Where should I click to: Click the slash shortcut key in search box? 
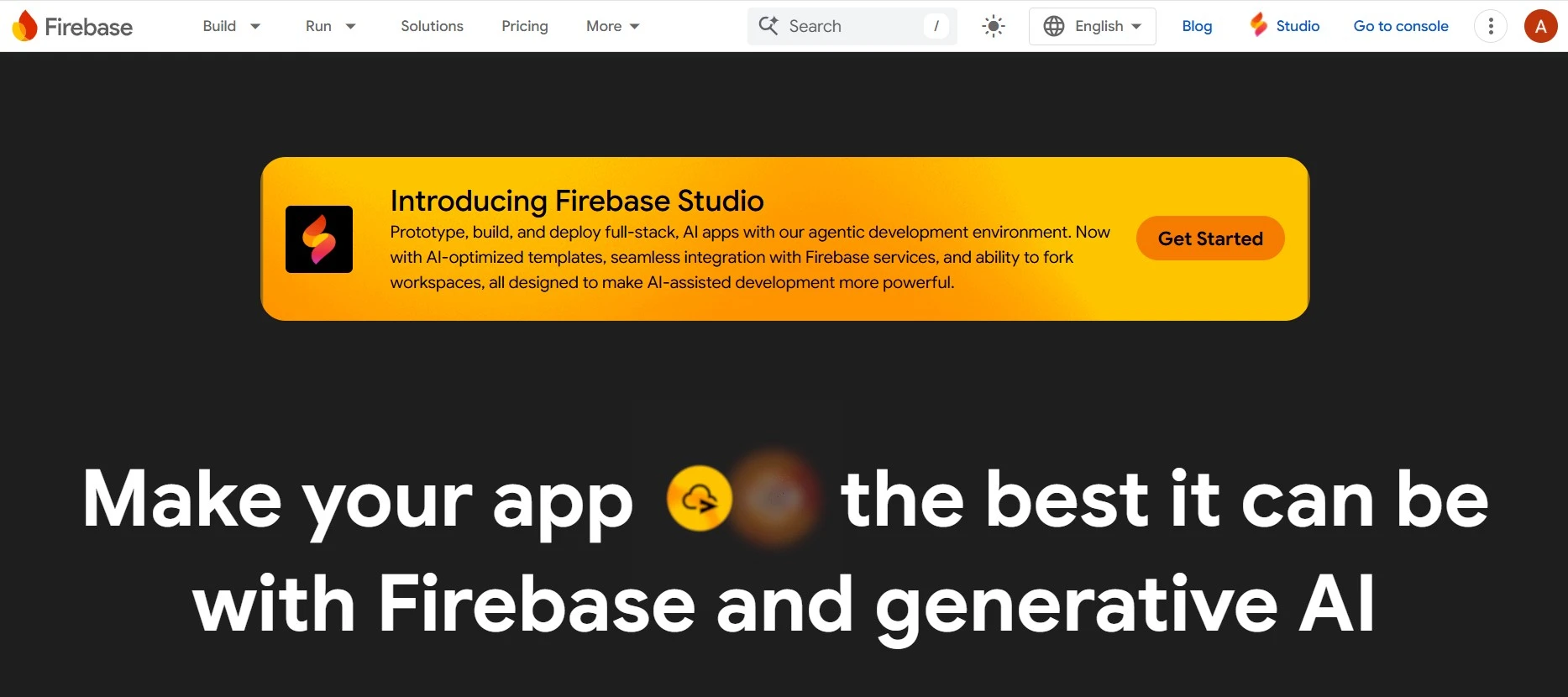click(x=936, y=26)
